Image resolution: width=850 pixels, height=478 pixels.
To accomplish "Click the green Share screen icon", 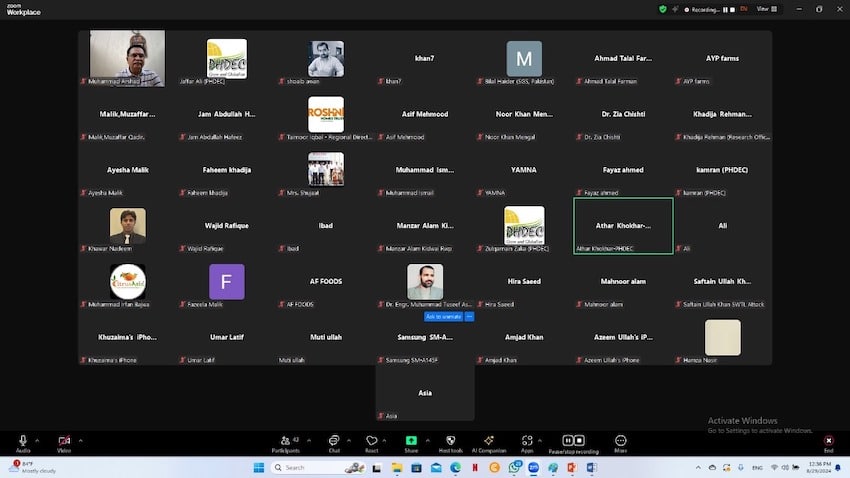I will [411, 441].
